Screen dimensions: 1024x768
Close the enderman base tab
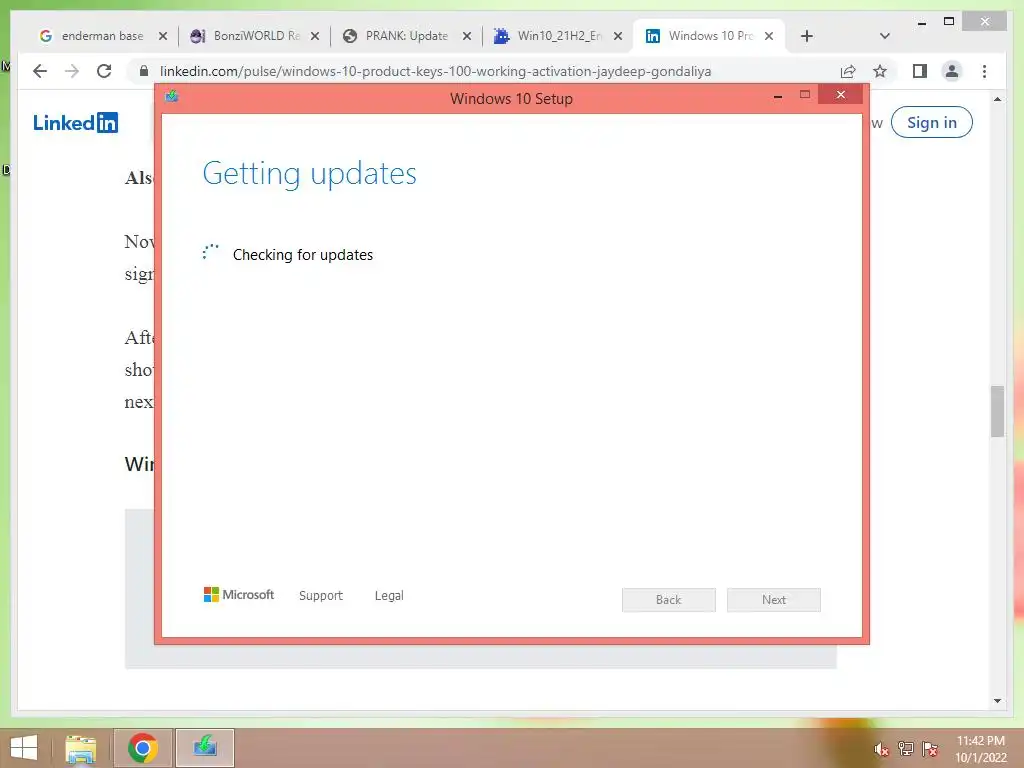pos(163,37)
